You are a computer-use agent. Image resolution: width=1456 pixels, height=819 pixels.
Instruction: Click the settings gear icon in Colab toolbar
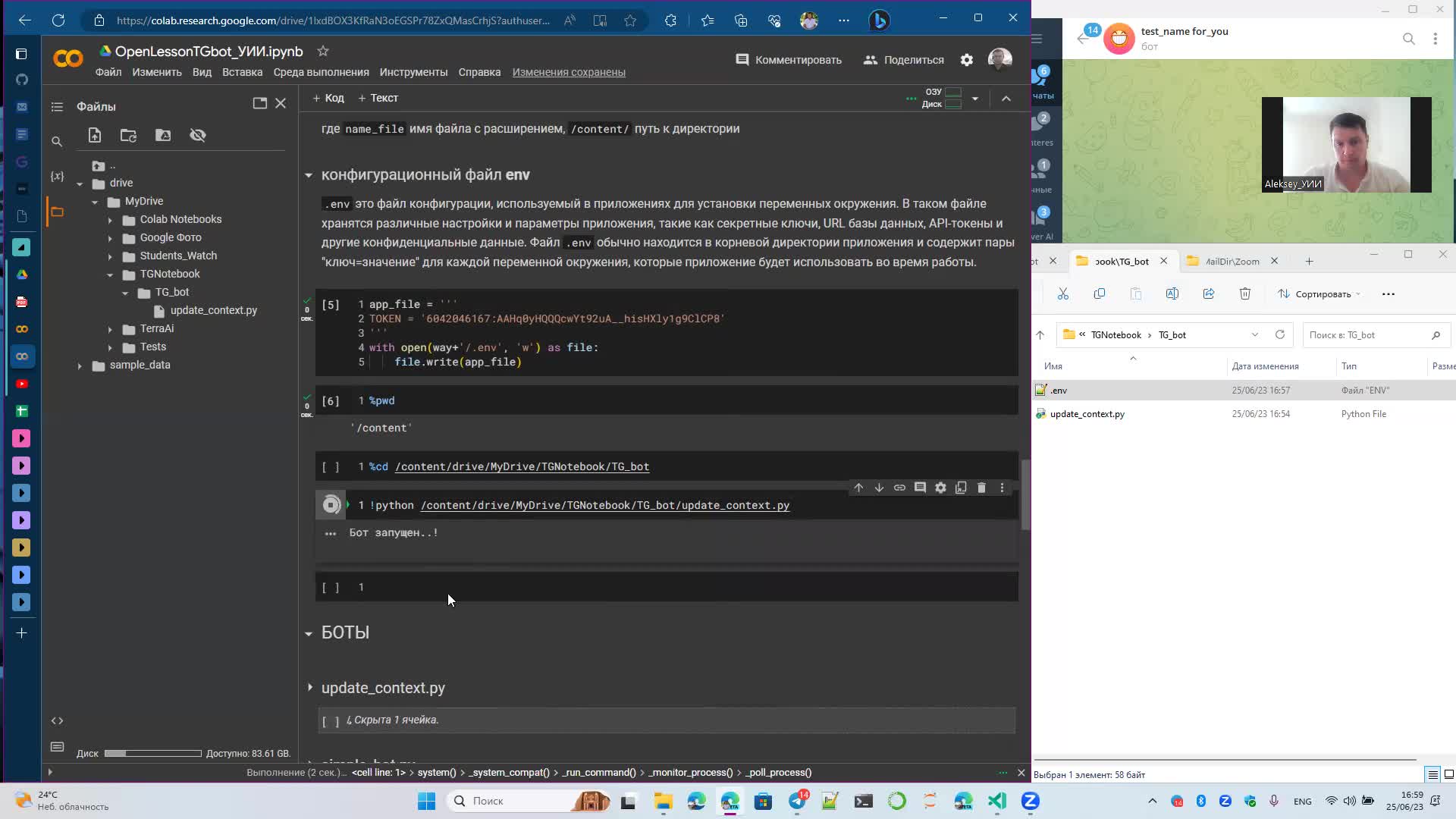966,59
